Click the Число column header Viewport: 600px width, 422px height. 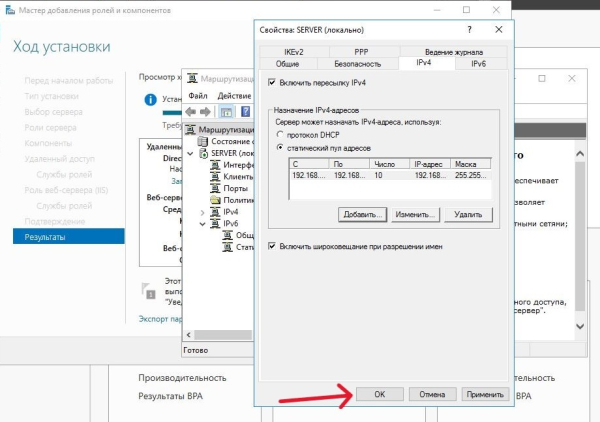[x=390, y=164]
